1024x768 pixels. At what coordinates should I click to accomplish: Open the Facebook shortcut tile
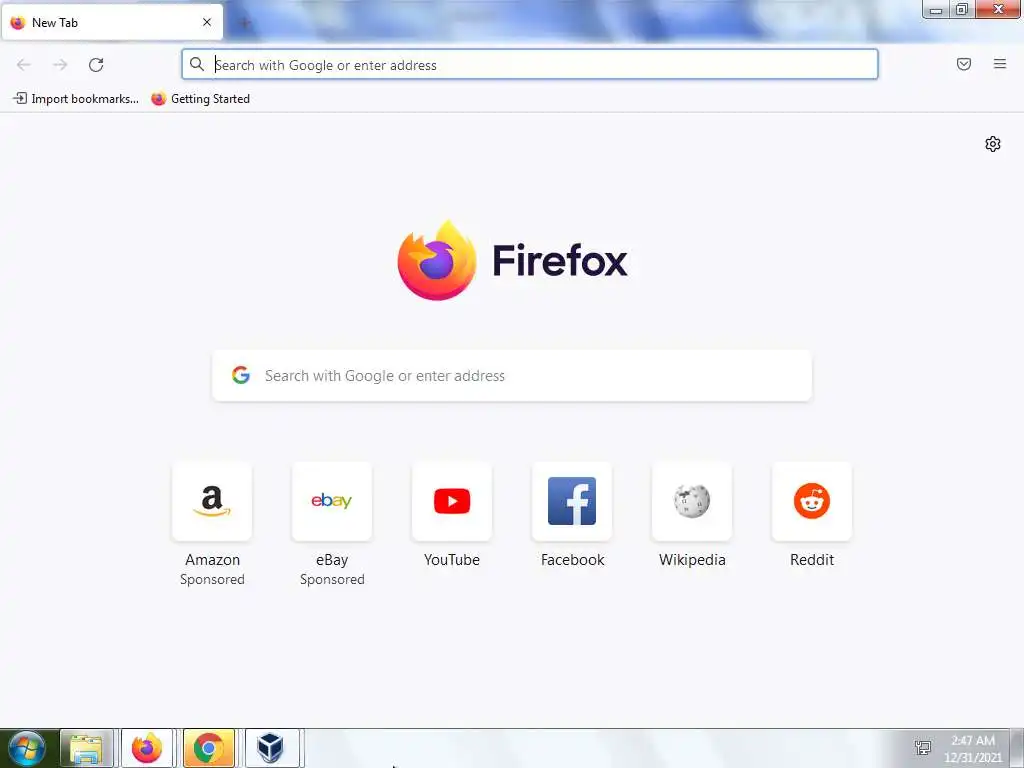[x=572, y=502]
